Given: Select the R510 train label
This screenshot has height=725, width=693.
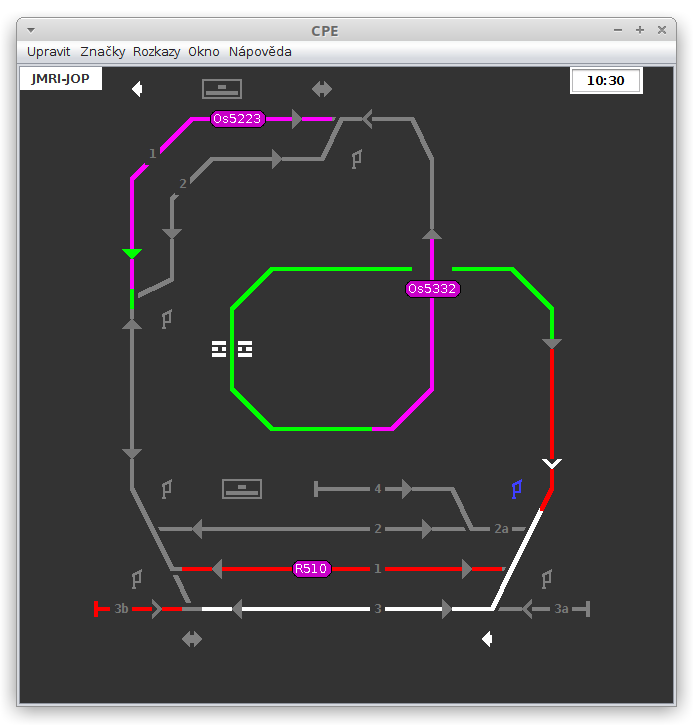Looking at the screenshot, I should coord(310,569).
